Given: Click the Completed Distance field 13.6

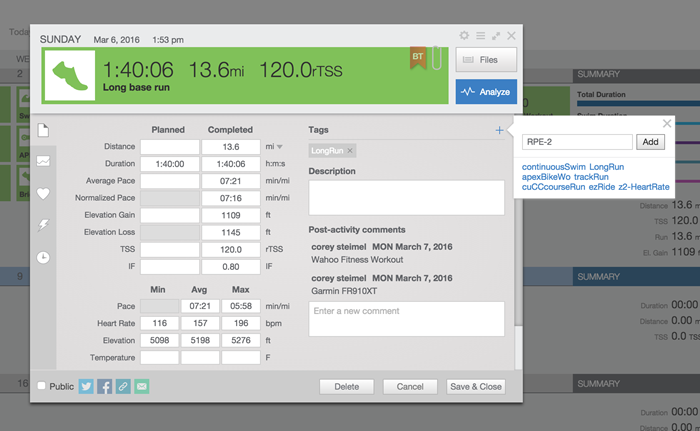Looking at the screenshot, I should [231, 146].
